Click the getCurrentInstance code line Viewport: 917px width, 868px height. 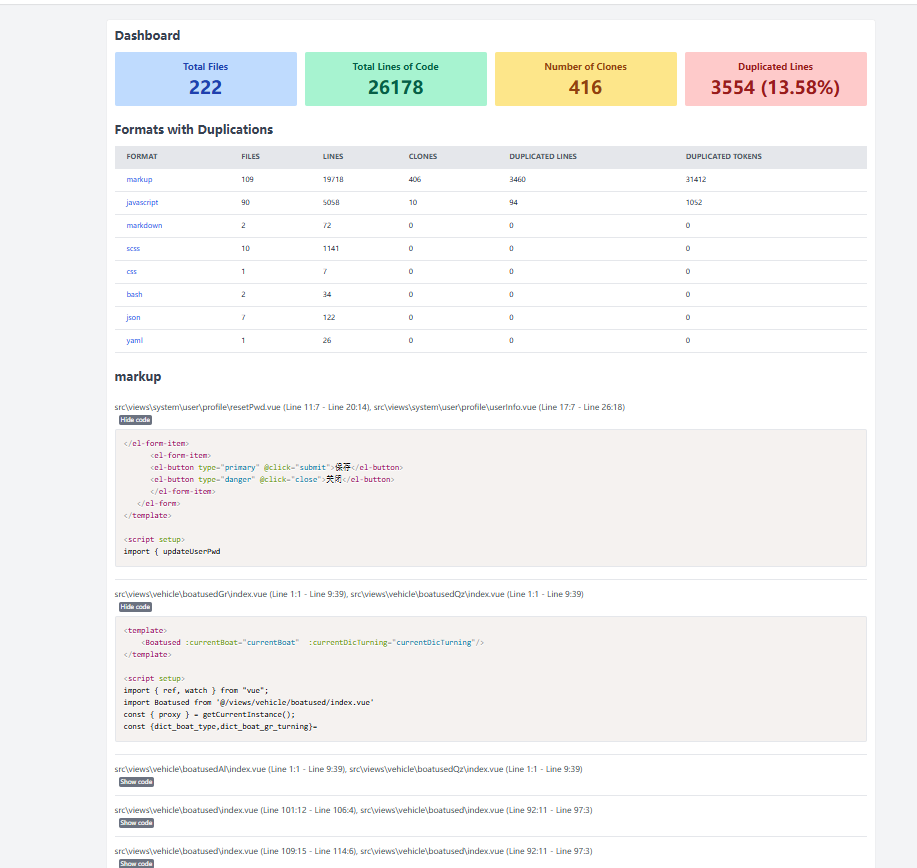209,715
